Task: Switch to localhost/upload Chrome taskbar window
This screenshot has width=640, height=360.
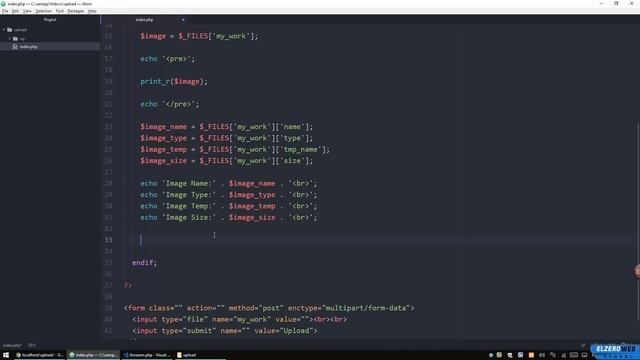Action: tap(40, 355)
